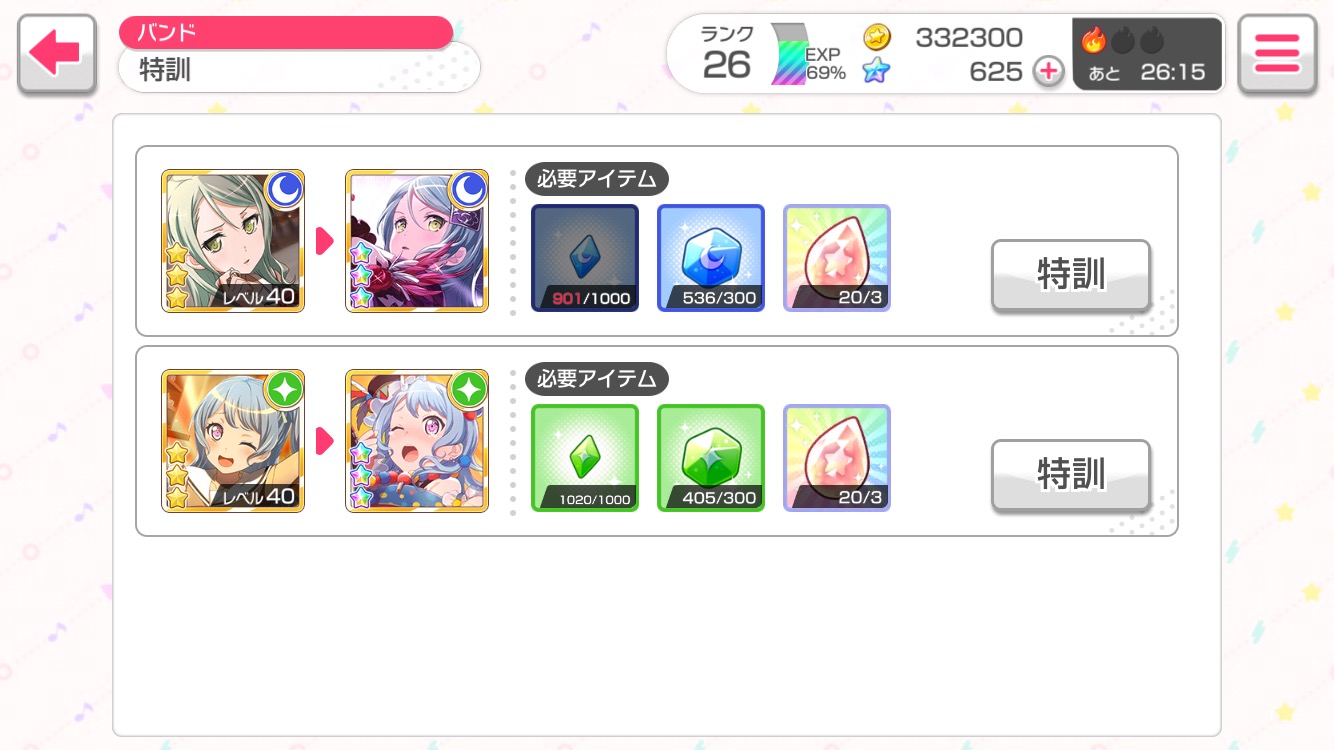1334x750 pixels.
Task: Tap the pink droplet ticket in second row
Action: 837,458
